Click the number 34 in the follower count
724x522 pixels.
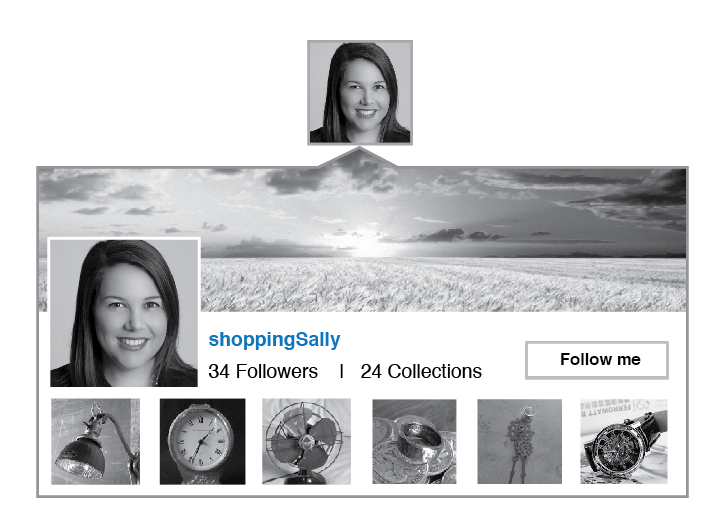pos(218,372)
